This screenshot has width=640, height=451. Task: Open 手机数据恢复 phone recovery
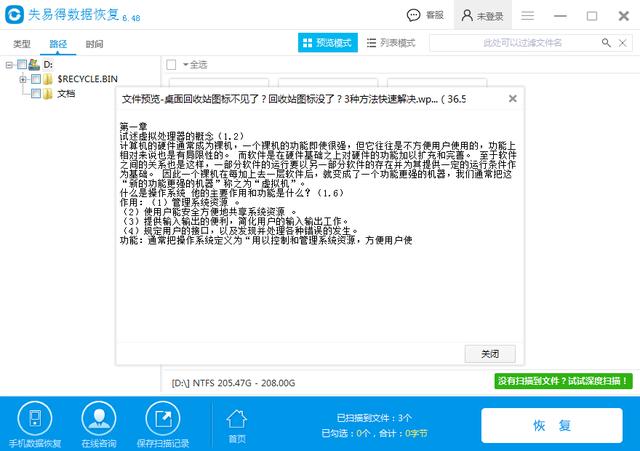(35, 424)
